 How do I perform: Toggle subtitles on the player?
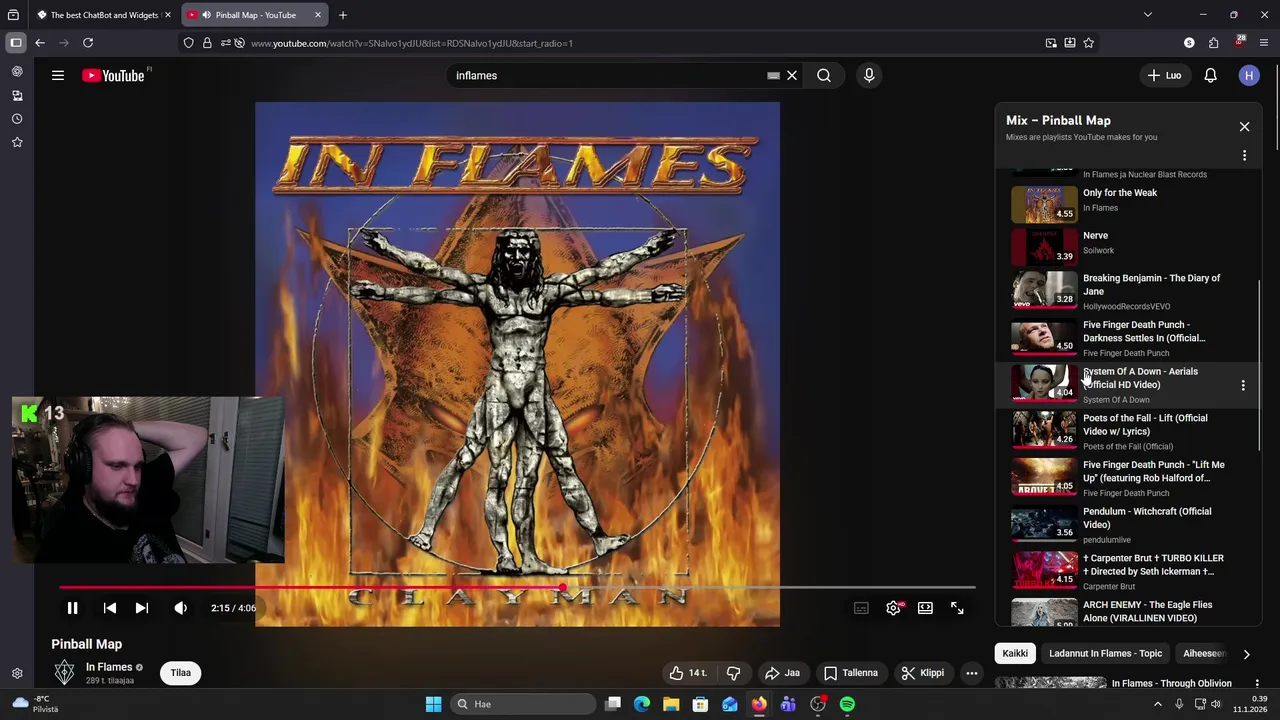(x=861, y=608)
